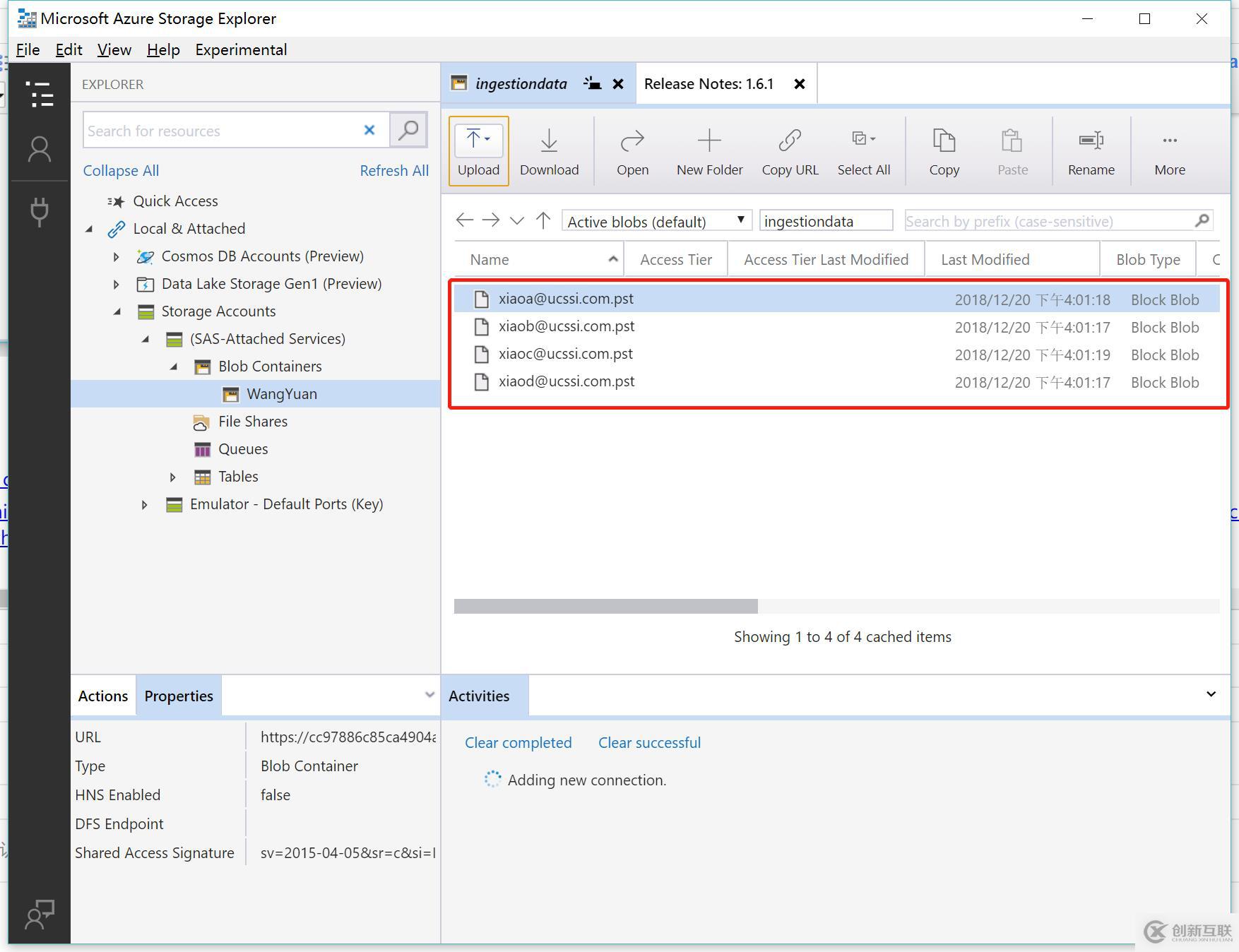Click the ingestiondata path field
Viewport: 1239px width, 952px height.
[x=826, y=221]
